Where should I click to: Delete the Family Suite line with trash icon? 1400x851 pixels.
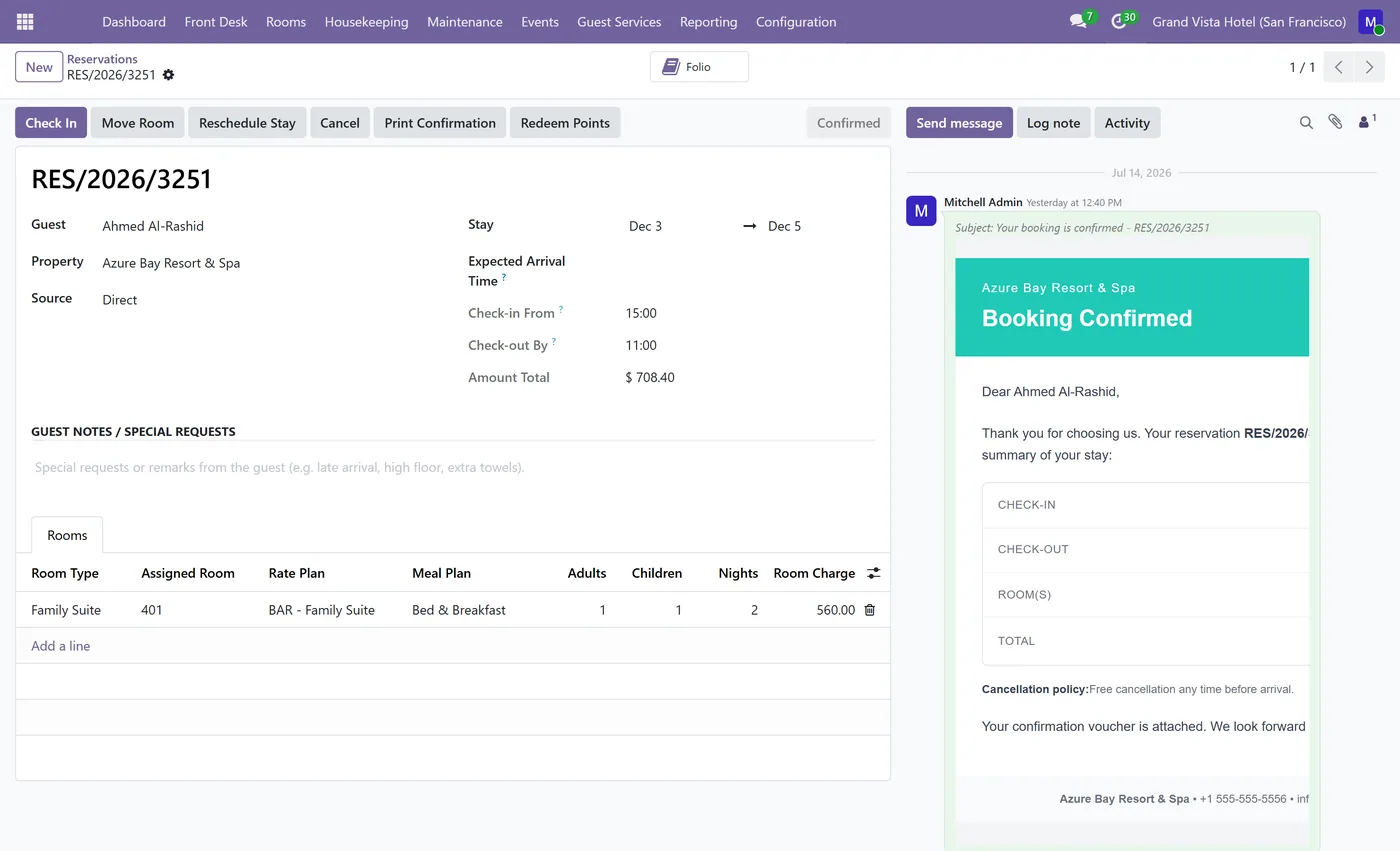click(869, 610)
